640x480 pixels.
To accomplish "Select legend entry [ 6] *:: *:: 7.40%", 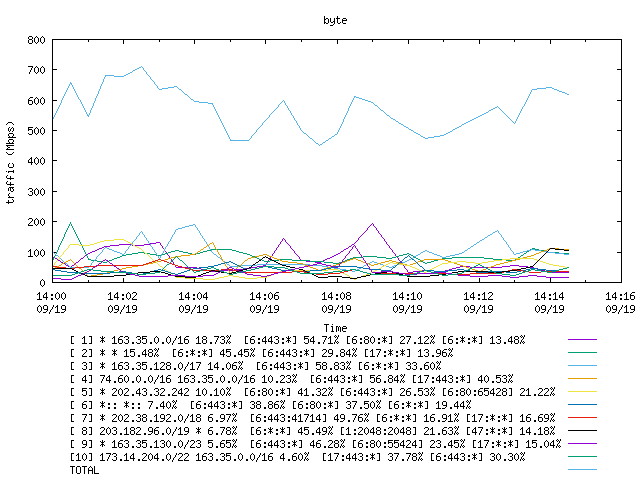I will point(271,405).
